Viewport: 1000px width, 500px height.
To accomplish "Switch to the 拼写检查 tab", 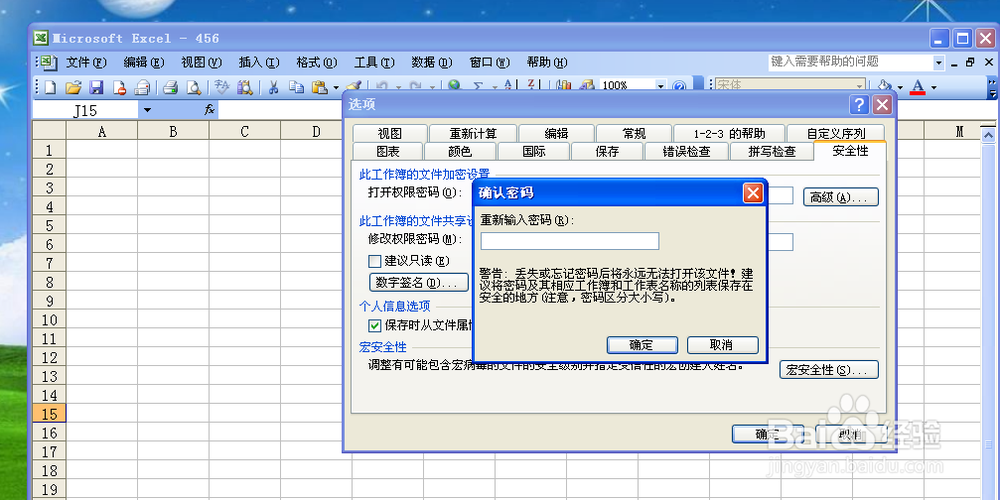I will pyautogui.click(x=772, y=152).
